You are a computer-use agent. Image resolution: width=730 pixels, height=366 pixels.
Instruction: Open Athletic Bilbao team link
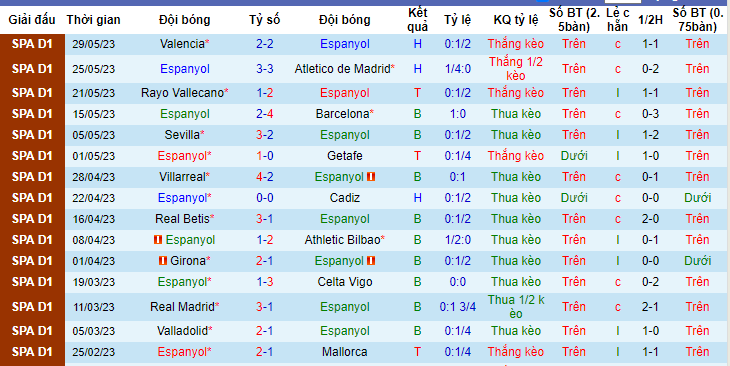[x=343, y=240]
